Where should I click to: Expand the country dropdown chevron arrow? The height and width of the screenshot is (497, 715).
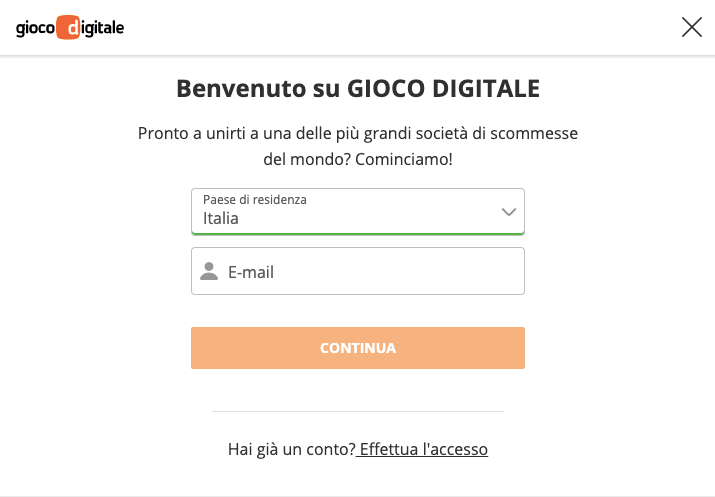pos(508,212)
